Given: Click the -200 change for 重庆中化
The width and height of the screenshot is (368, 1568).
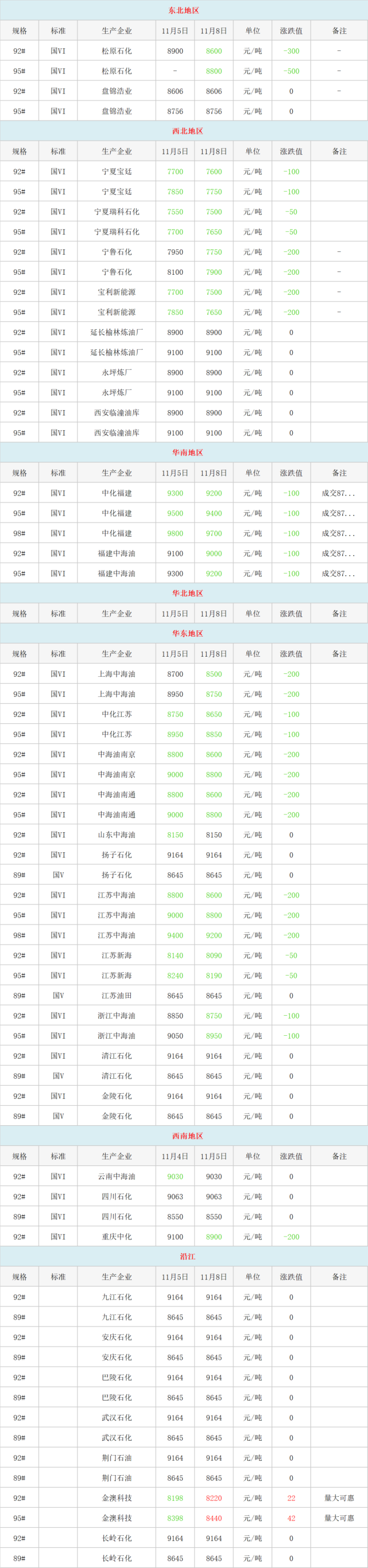Looking at the screenshot, I should tap(291, 1237).
